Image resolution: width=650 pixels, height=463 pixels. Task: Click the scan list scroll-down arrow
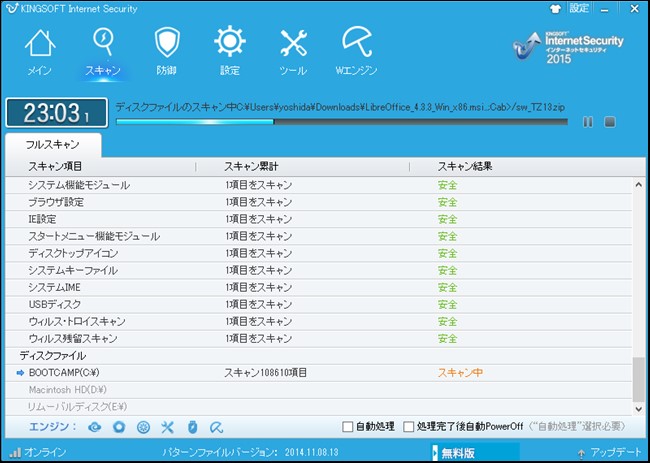point(639,409)
